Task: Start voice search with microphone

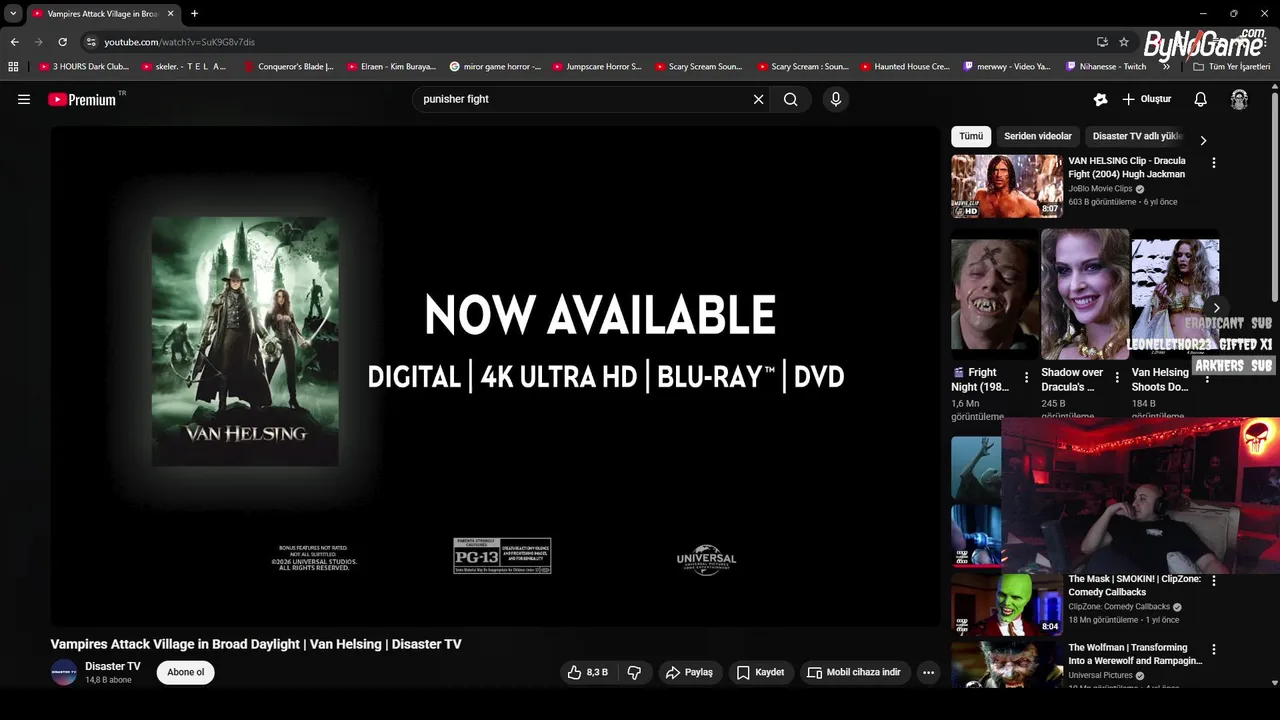Action: point(836,99)
